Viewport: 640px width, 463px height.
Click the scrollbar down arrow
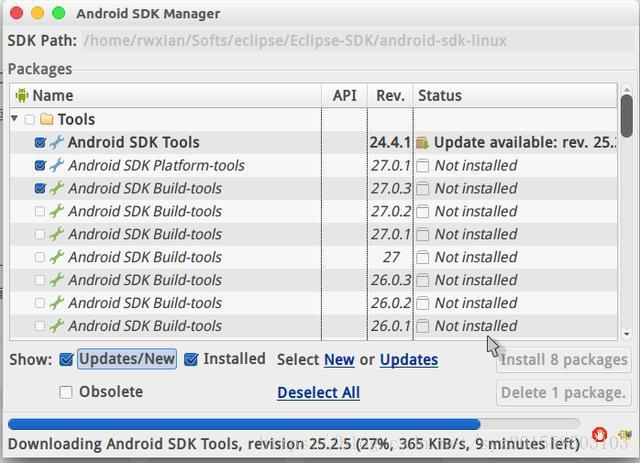pyautogui.click(x=627, y=334)
